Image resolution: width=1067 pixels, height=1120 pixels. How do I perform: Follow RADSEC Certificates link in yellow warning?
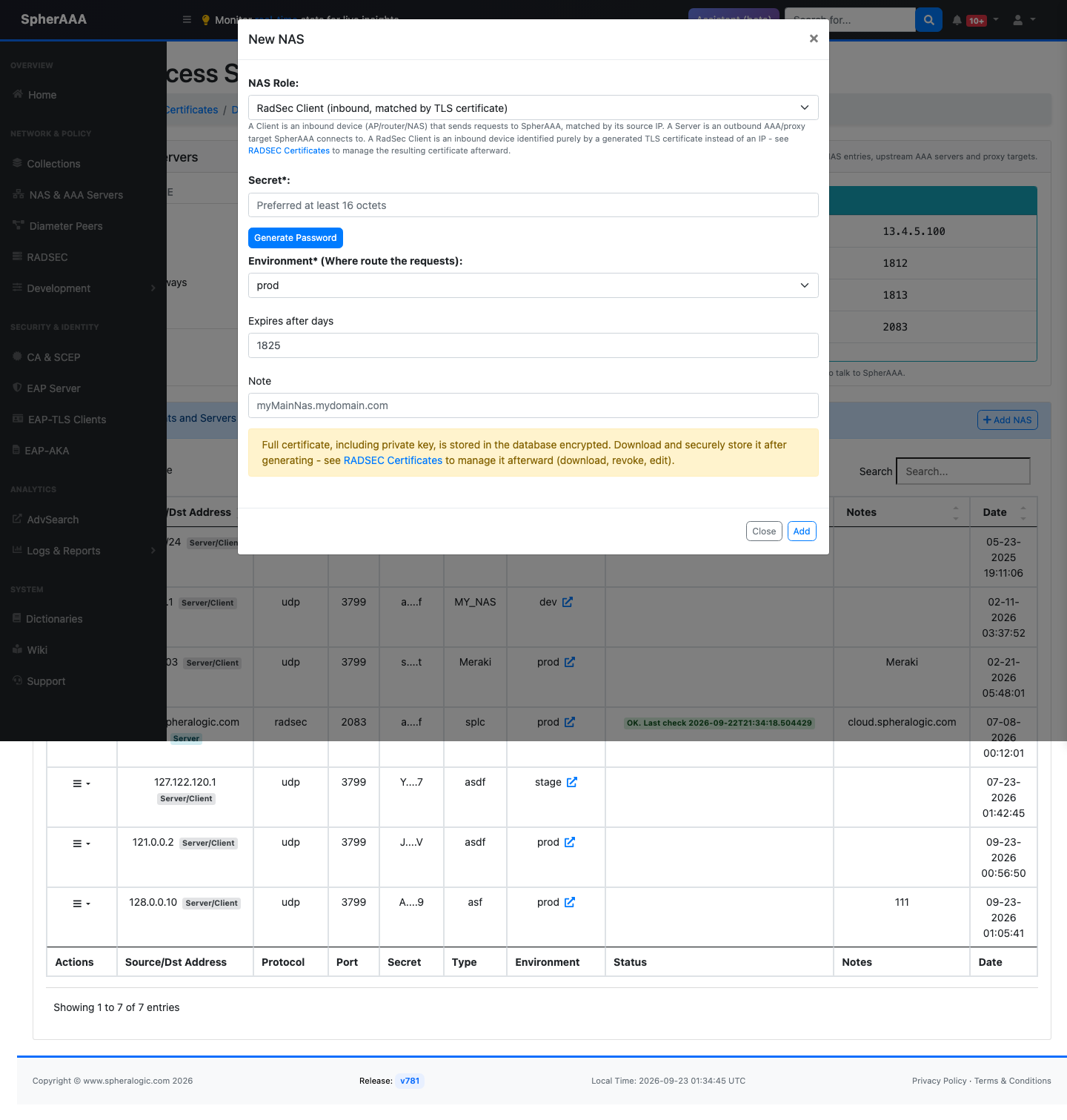(x=393, y=460)
